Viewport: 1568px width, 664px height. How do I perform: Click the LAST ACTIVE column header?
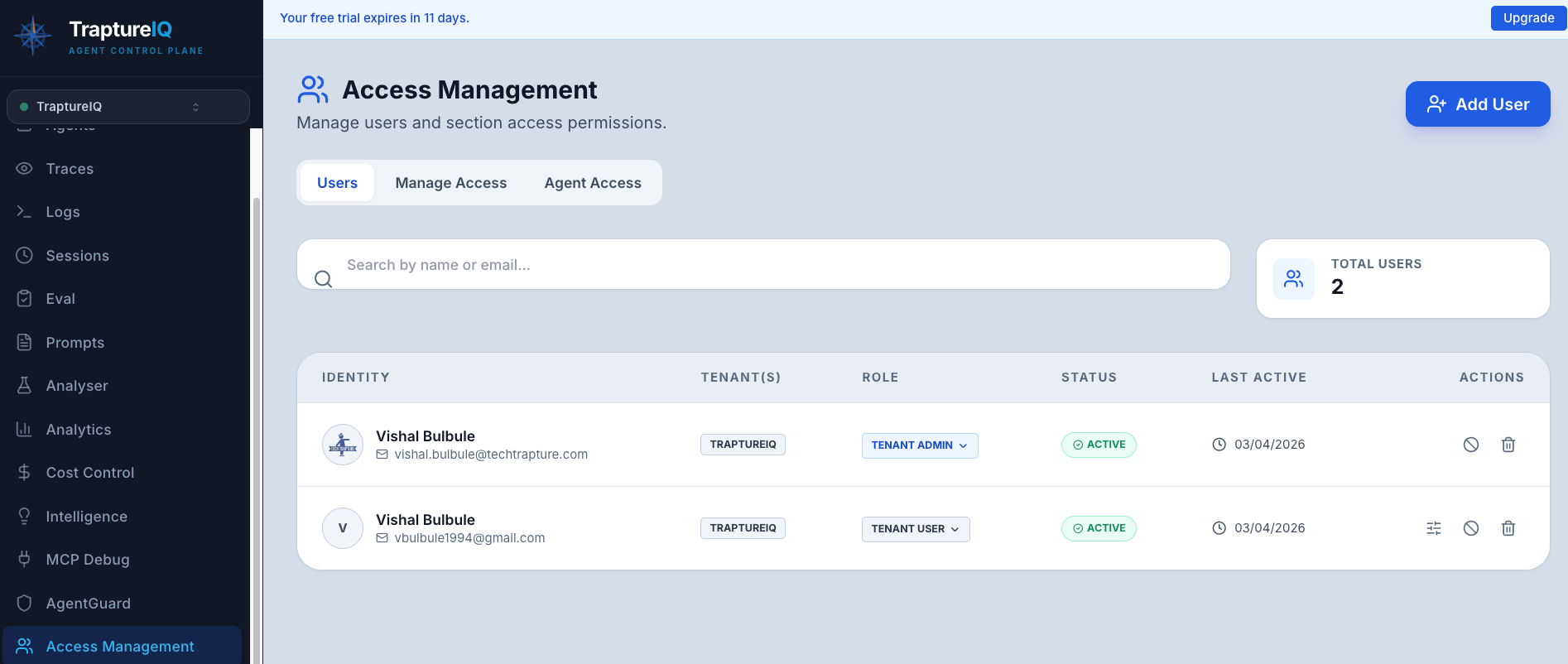click(1259, 378)
